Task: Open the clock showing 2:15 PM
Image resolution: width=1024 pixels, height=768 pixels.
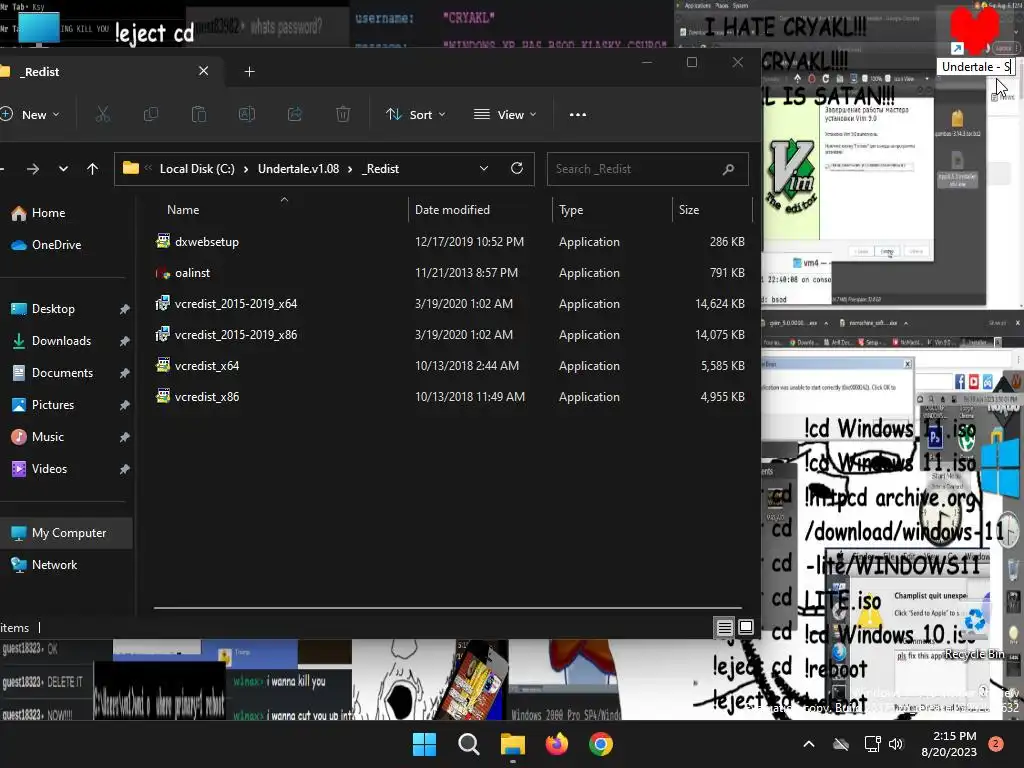Action: tap(949, 744)
